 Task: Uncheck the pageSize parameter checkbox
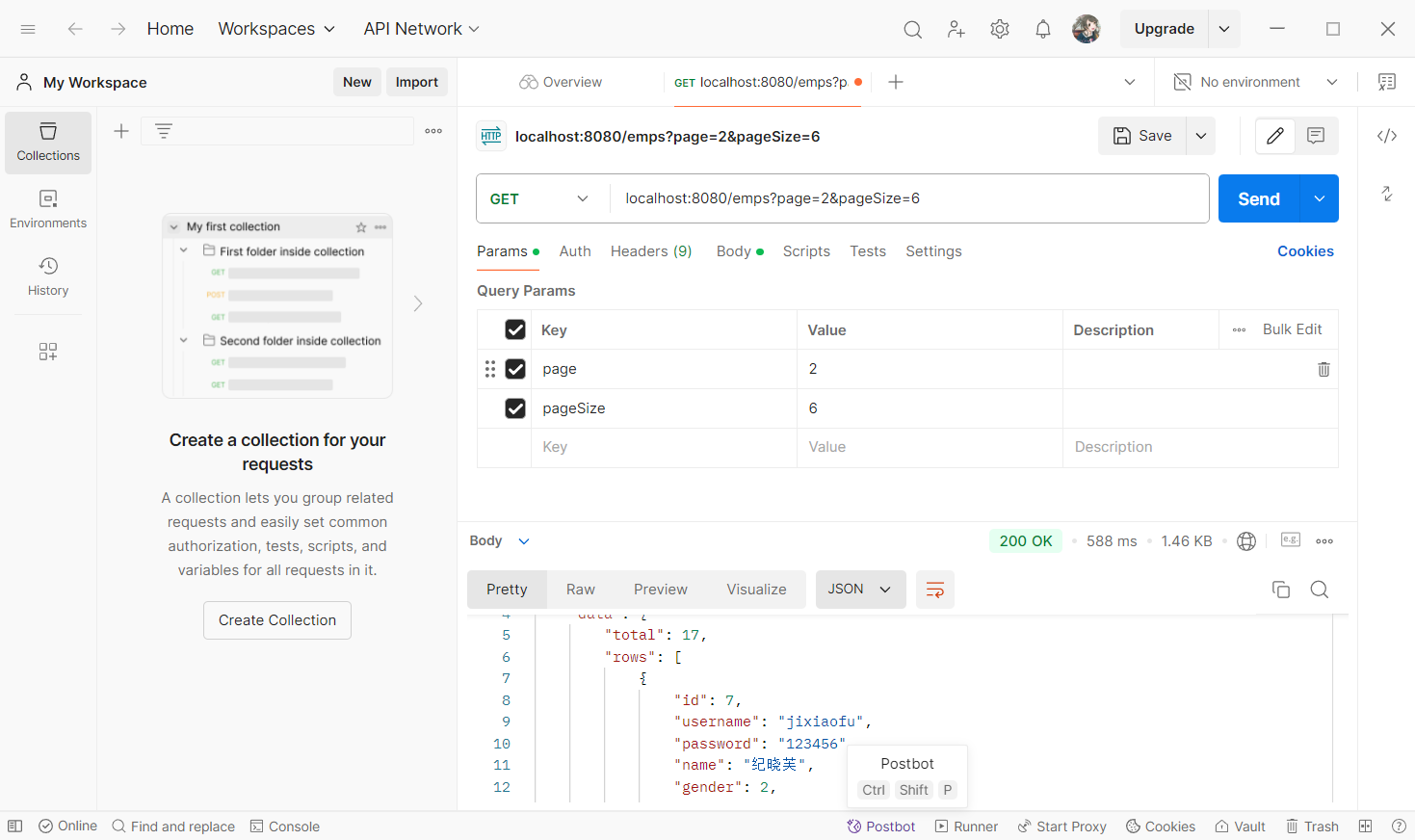(515, 408)
